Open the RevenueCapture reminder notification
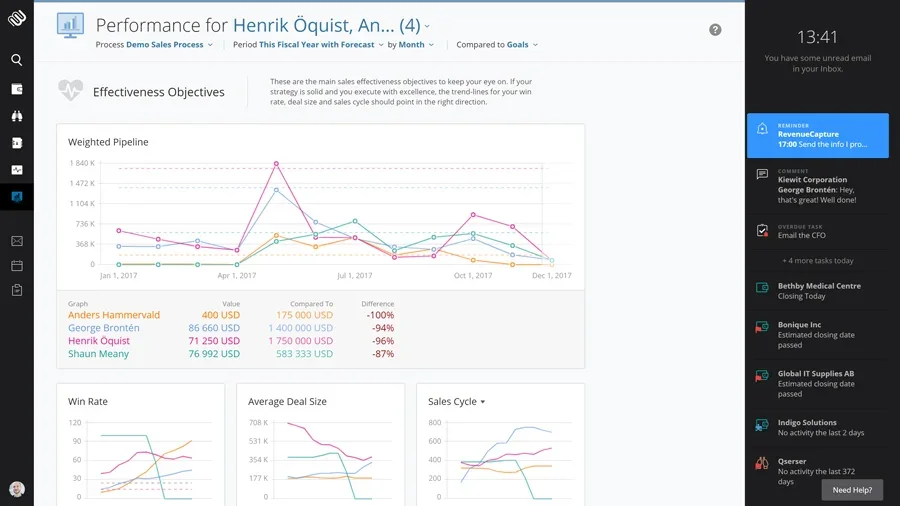900x506 pixels. click(x=817, y=135)
